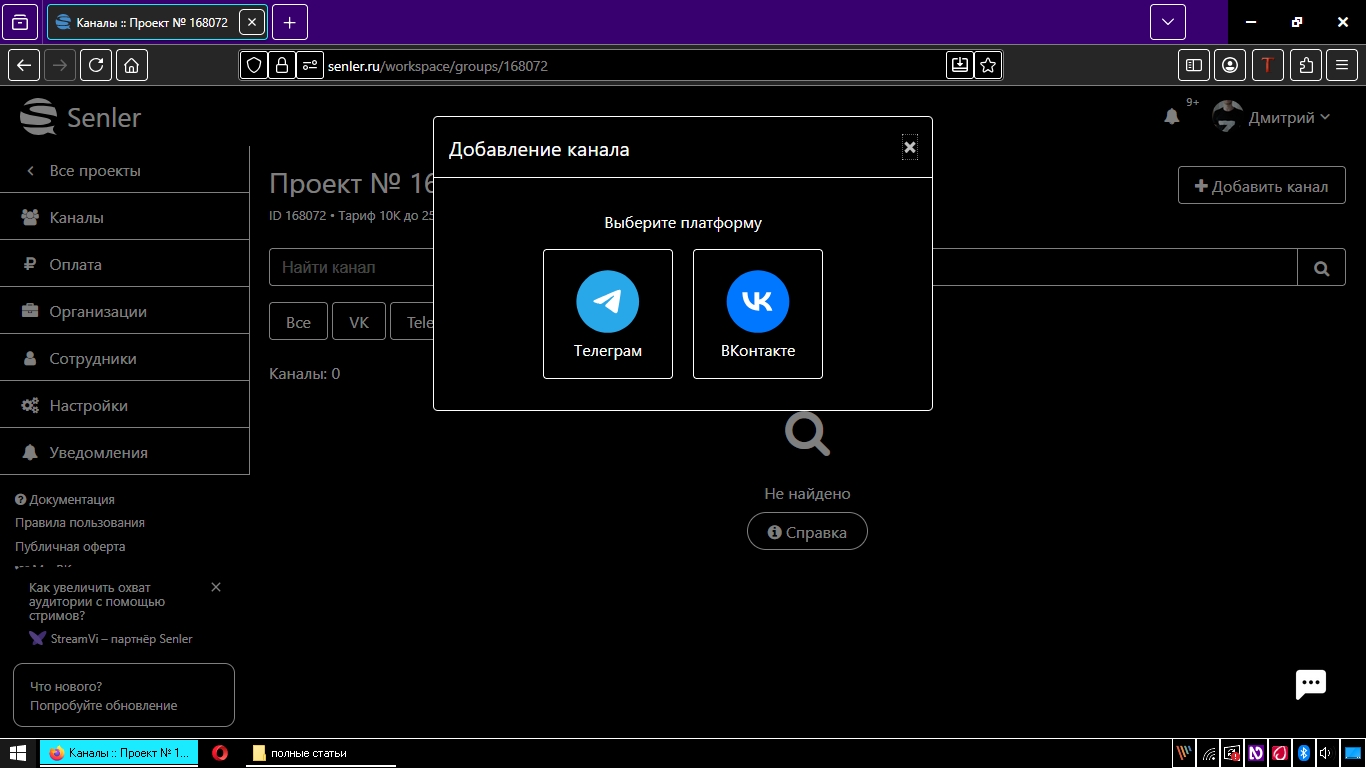Click the search magnifier button
This screenshot has height=768, width=1366.
pos(1321,268)
